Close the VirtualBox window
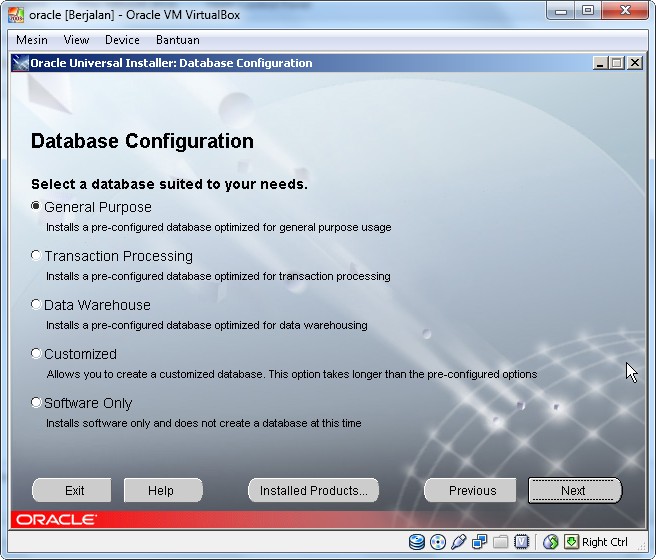 (x=625, y=11)
